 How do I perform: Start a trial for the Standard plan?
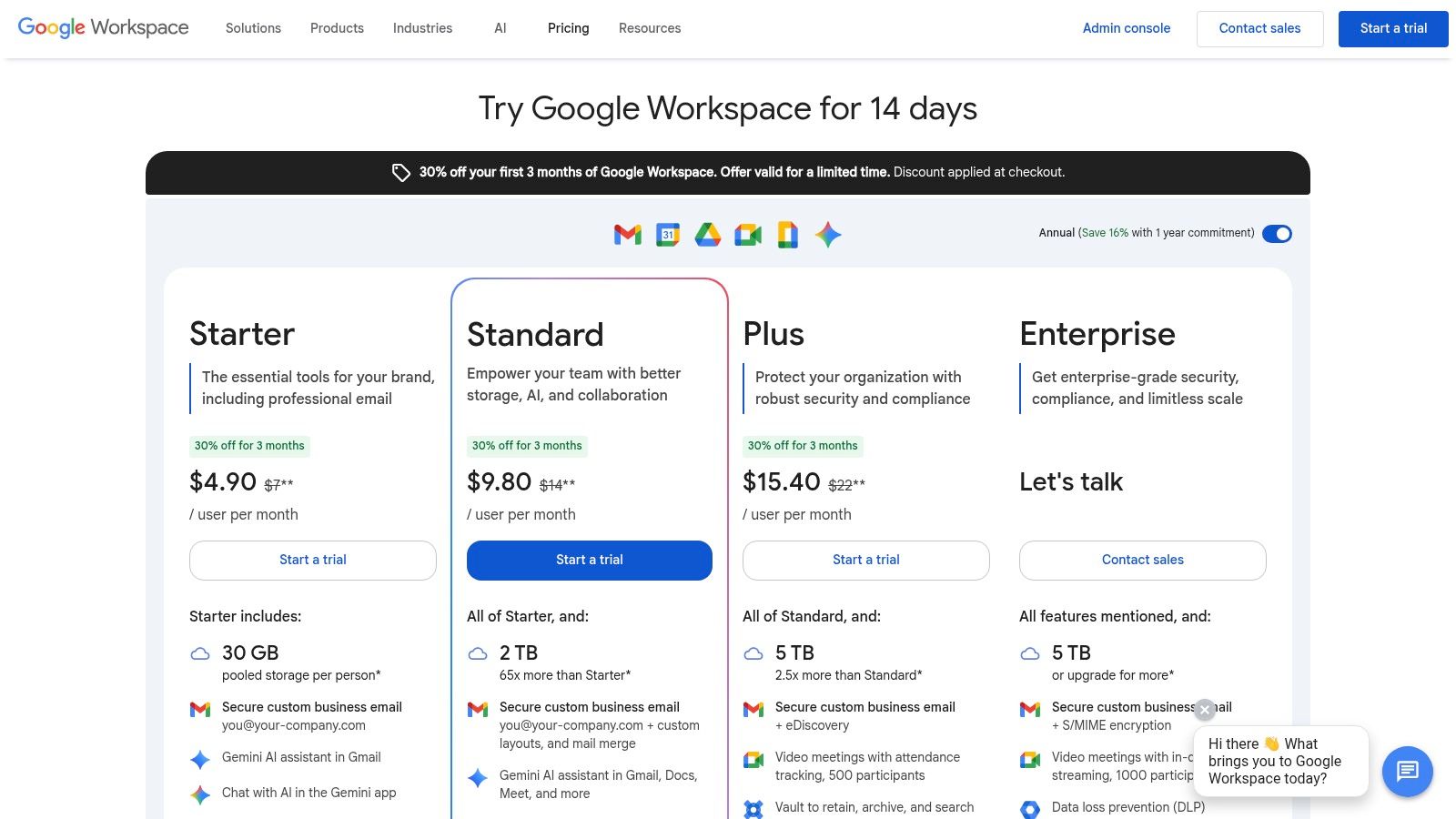[590, 560]
